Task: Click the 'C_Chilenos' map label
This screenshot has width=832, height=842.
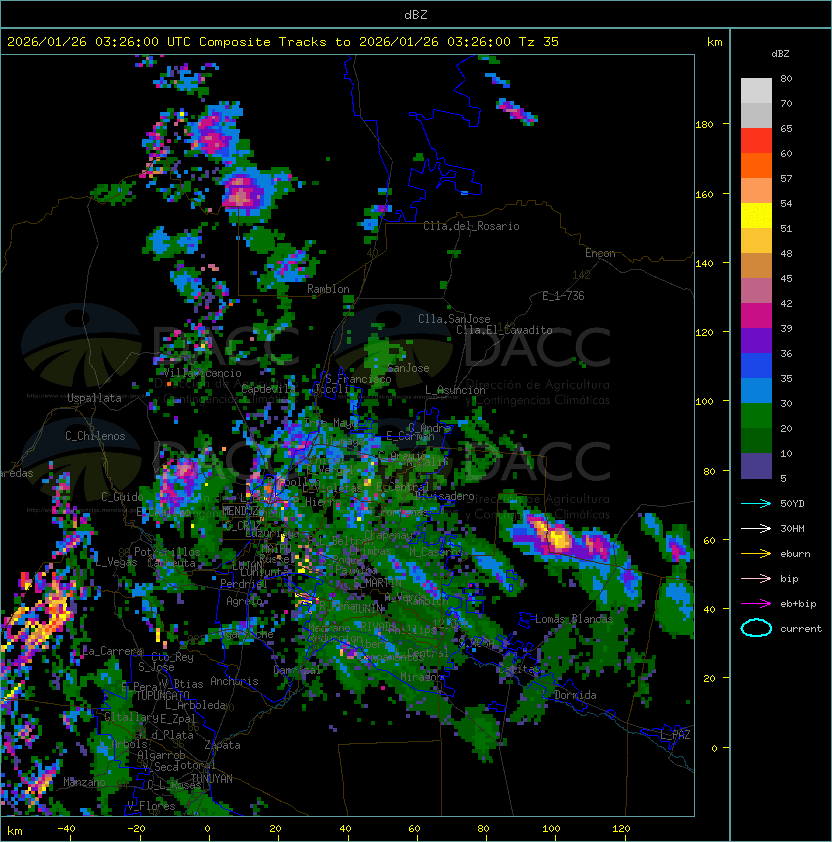Action: pyautogui.click(x=95, y=436)
